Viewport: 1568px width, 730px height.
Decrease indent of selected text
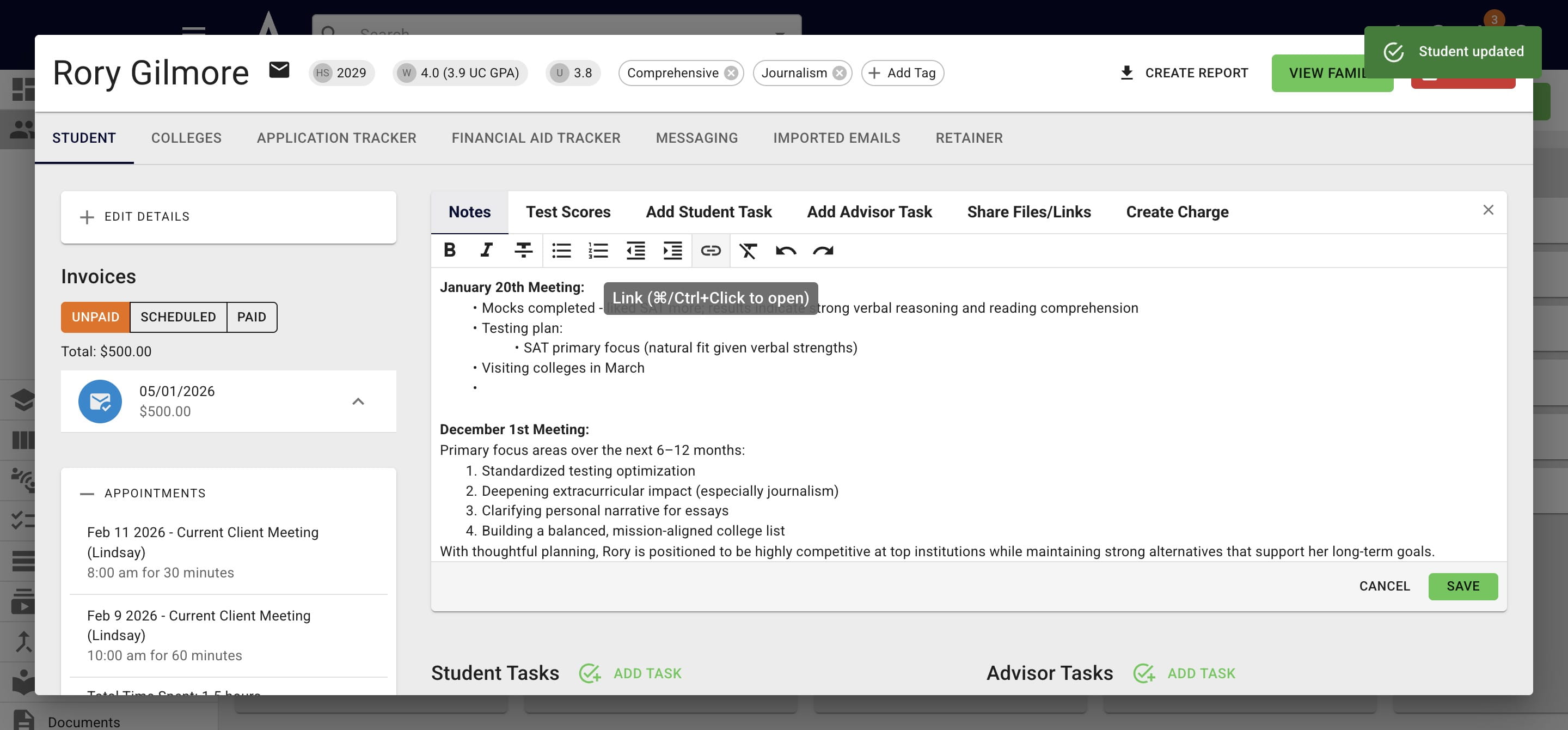point(635,250)
